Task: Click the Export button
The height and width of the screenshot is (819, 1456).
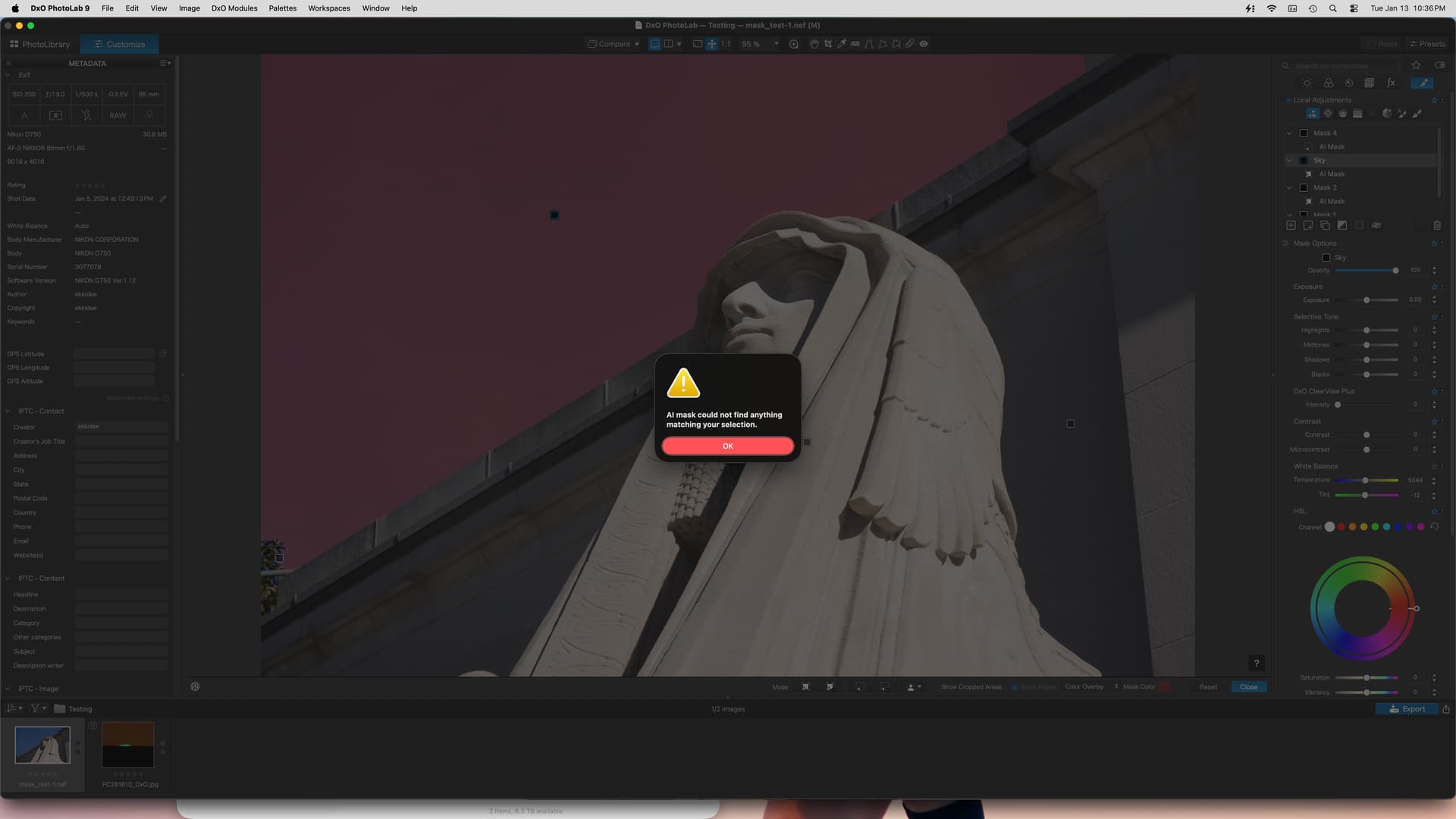Action: coord(1407,709)
